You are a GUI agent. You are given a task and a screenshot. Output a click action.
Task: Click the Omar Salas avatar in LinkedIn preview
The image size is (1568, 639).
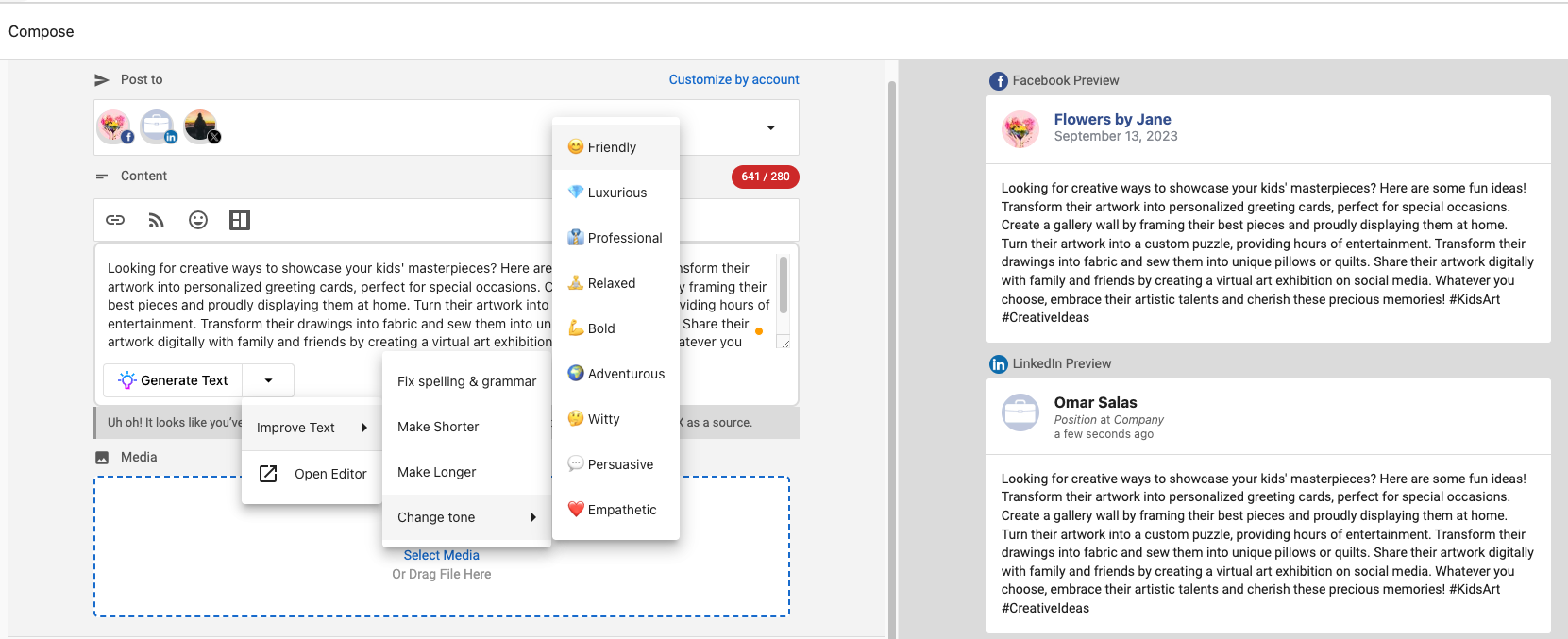[x=1020, y=412]
